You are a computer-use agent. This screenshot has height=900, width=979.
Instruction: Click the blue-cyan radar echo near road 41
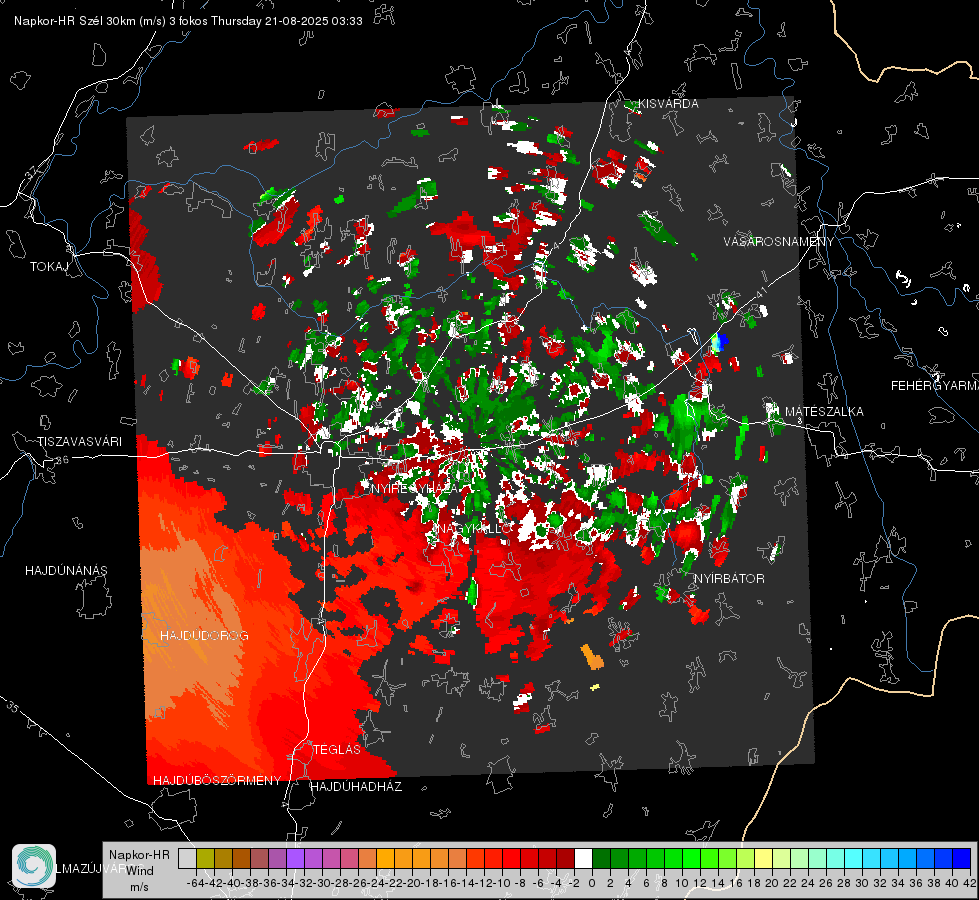(x=720, y=342)
